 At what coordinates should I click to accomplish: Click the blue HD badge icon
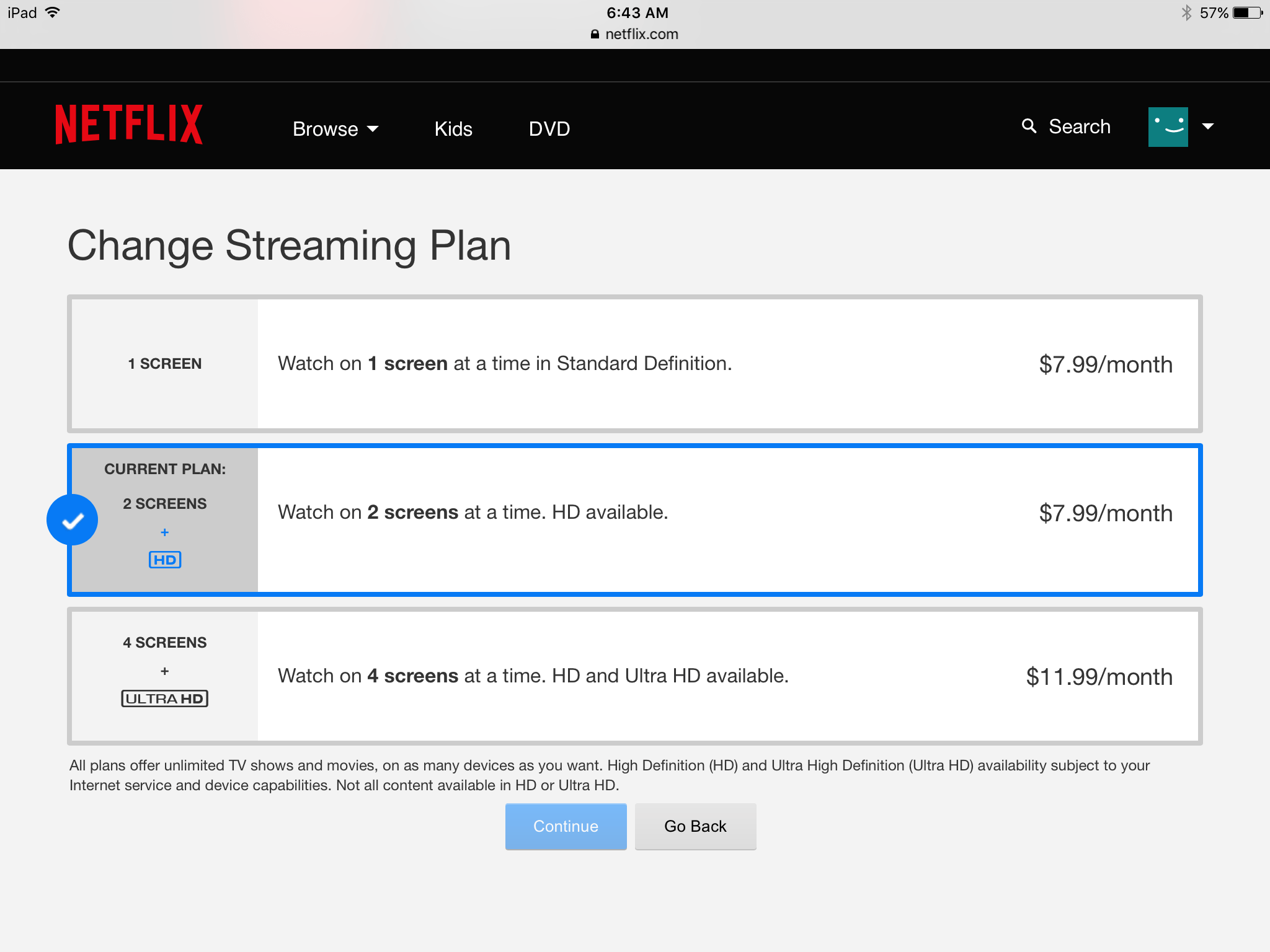(165, 560)
